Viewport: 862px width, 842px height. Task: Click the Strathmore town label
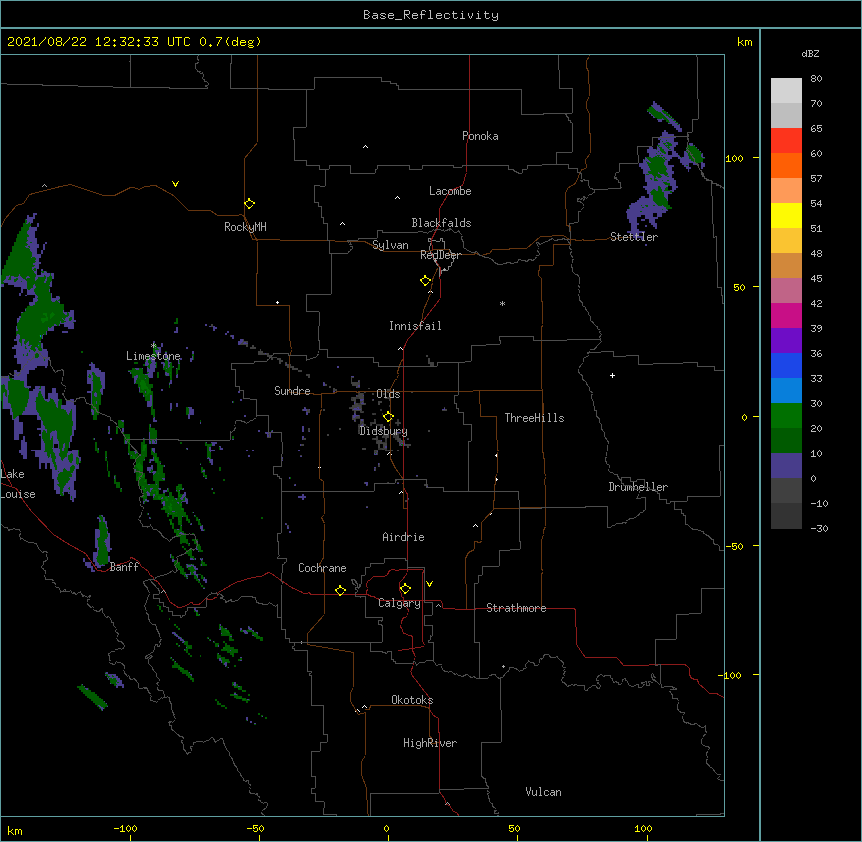click(x=516, y=608)
